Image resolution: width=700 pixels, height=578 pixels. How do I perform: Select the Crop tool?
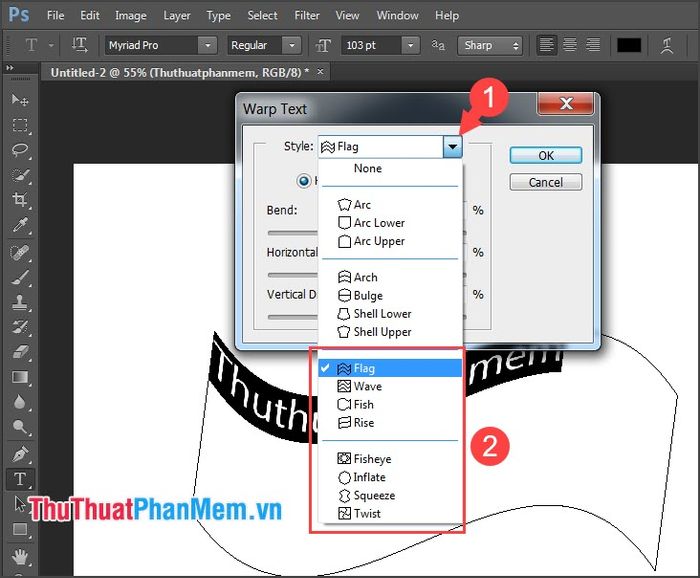pyautogui.click(x=20, y=200)
